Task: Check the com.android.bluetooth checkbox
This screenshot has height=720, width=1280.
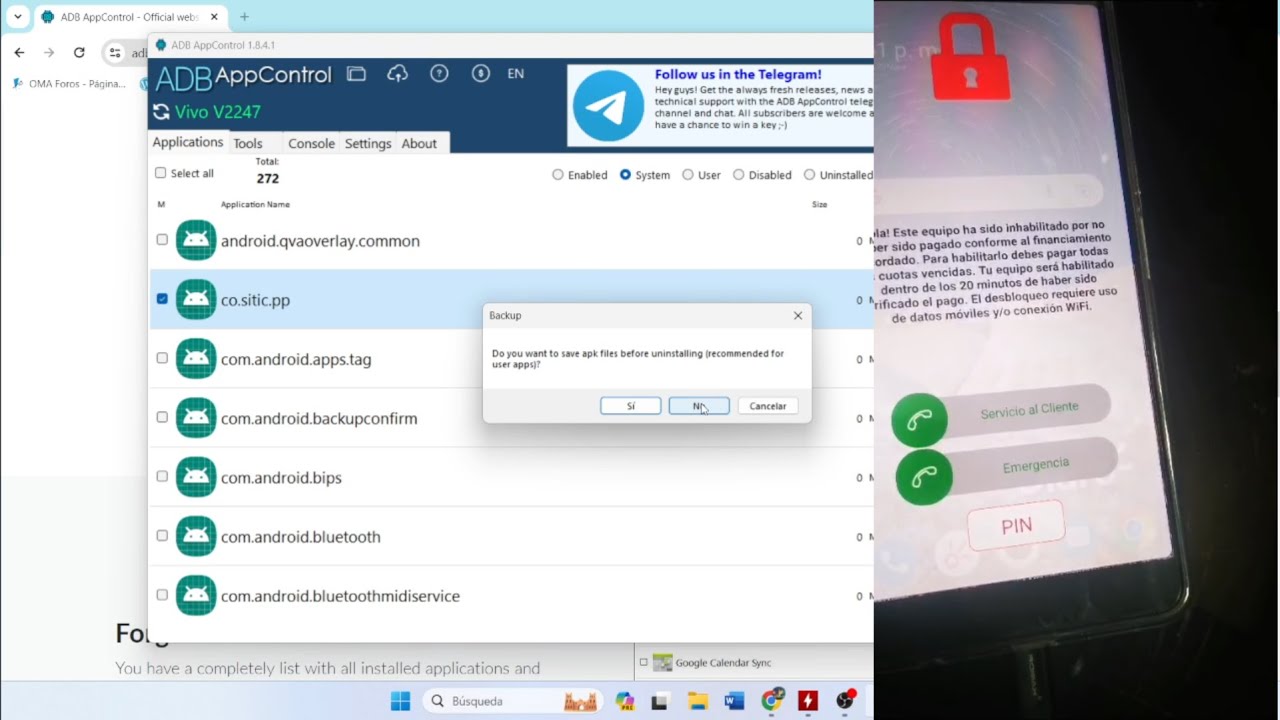Action: tap(162, 535)
